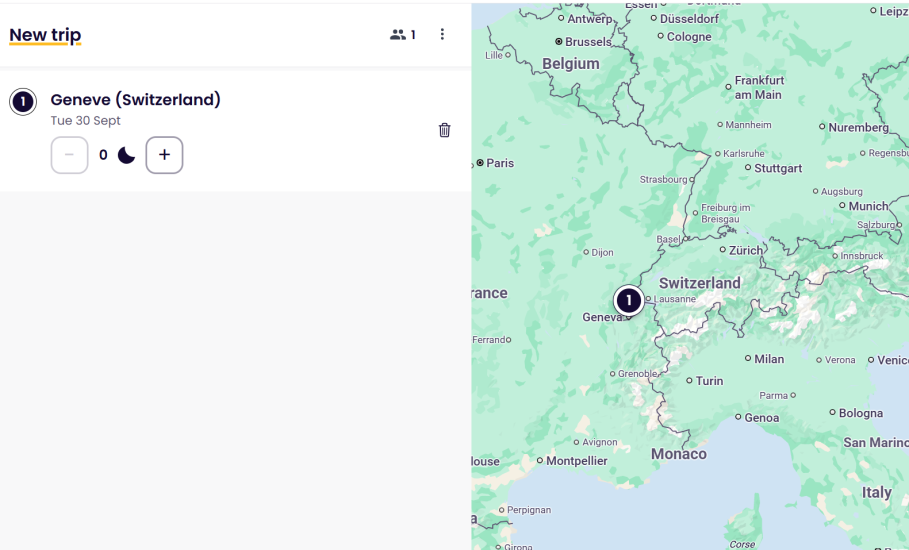Click Turin city dot on the map
This screenshot has height=550, width=909.
coord(689,380)
